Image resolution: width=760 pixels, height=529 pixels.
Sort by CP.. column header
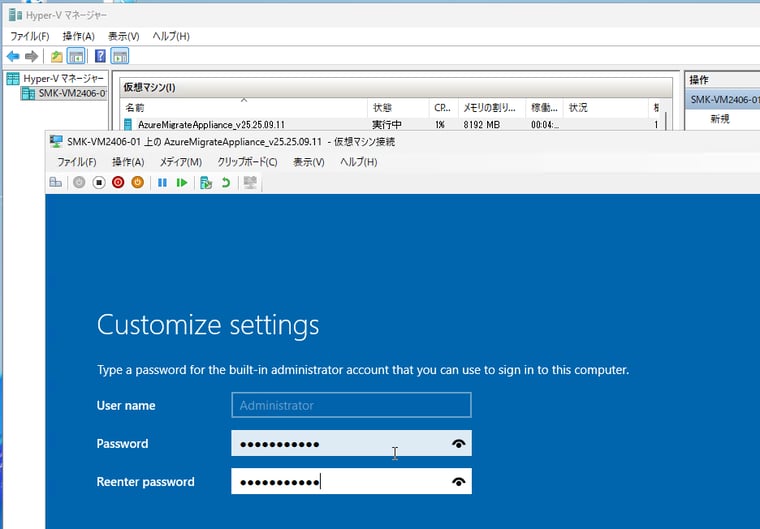(x=443, y=108)
